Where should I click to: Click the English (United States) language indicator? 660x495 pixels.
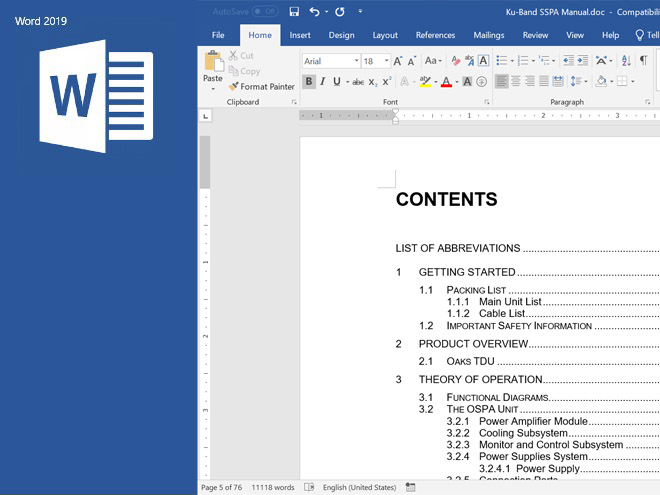tap(359, 487)
